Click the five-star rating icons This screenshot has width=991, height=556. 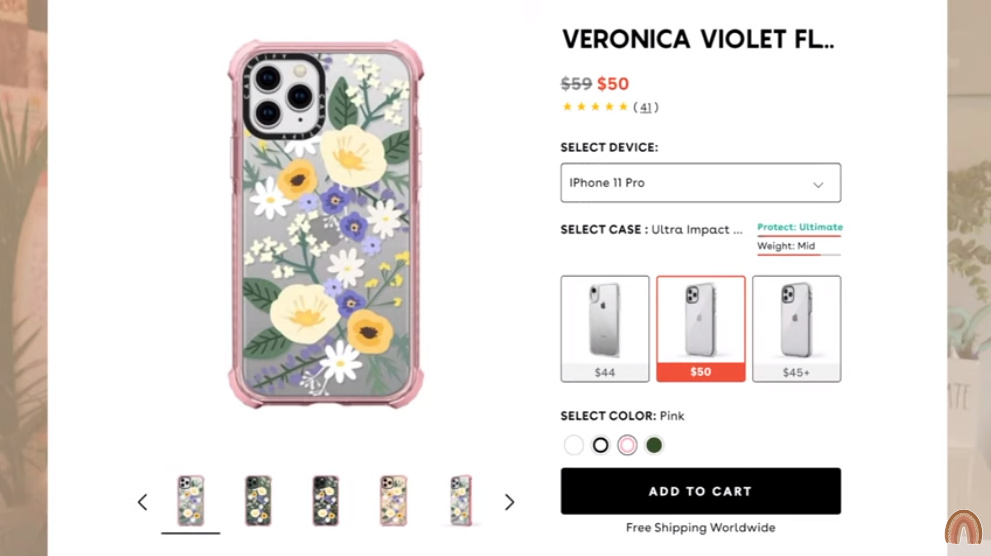(595, 107)
